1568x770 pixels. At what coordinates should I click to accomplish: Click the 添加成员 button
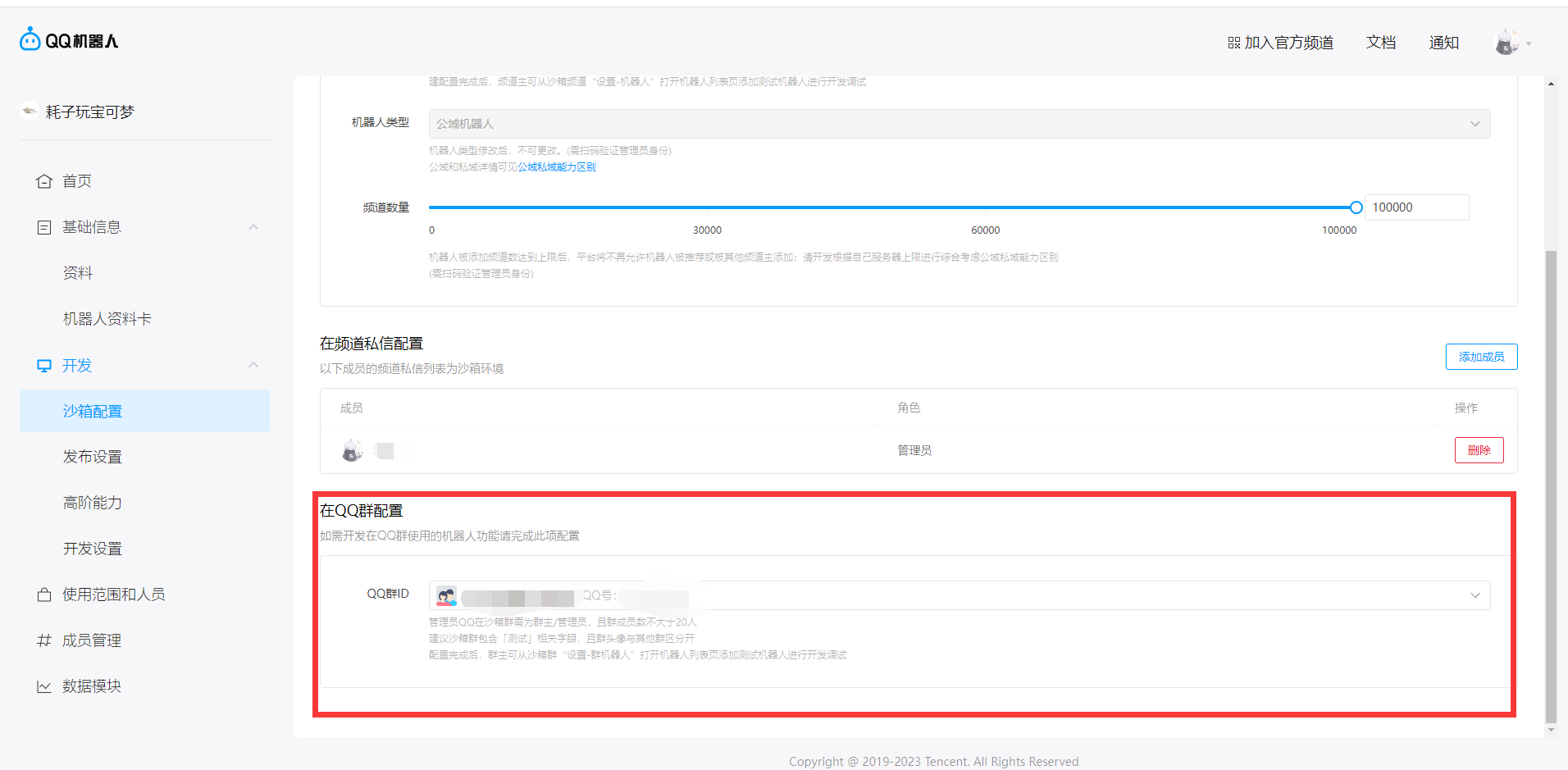point(1481,357)
